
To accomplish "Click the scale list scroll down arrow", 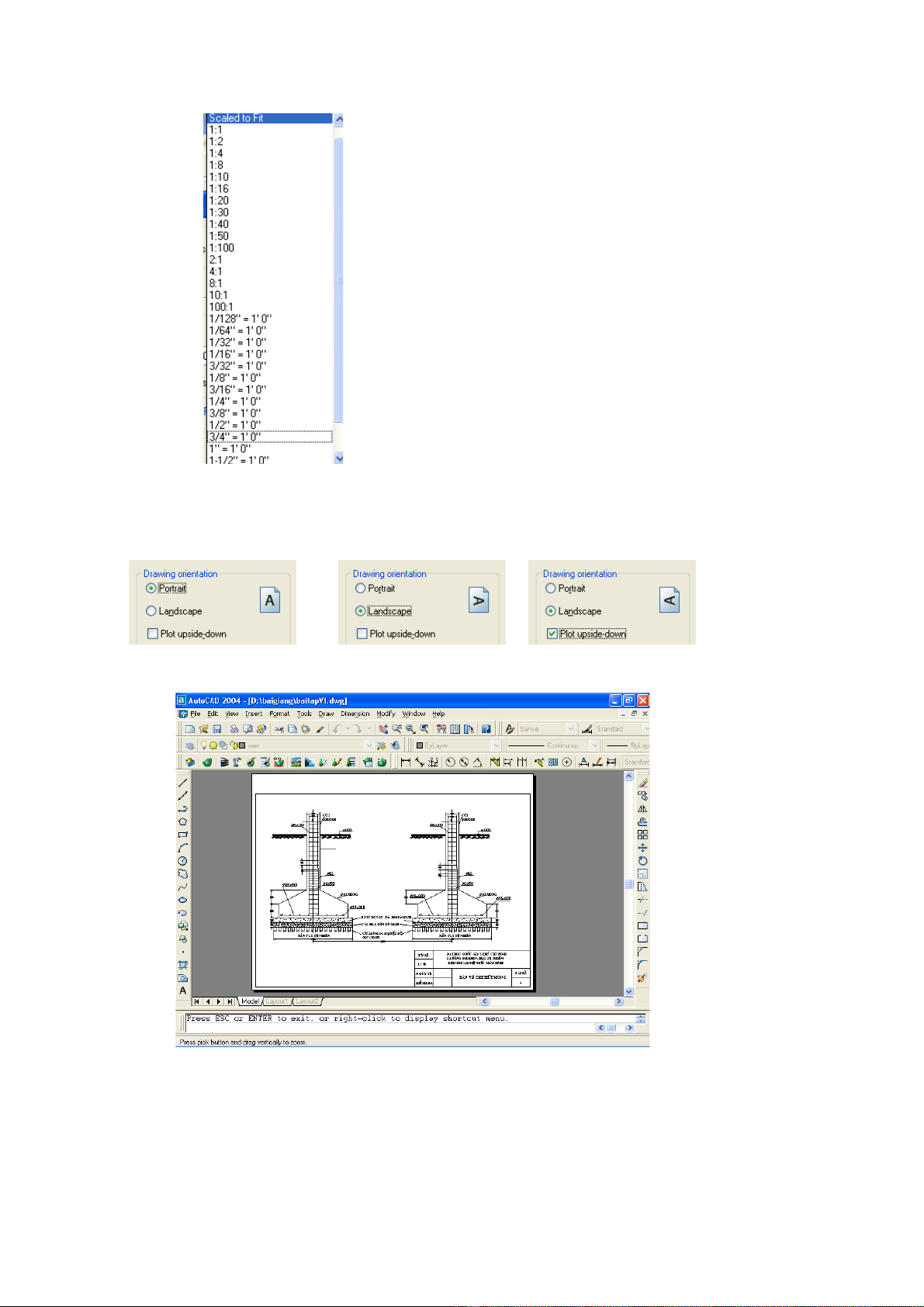I will tap(338, 458).
